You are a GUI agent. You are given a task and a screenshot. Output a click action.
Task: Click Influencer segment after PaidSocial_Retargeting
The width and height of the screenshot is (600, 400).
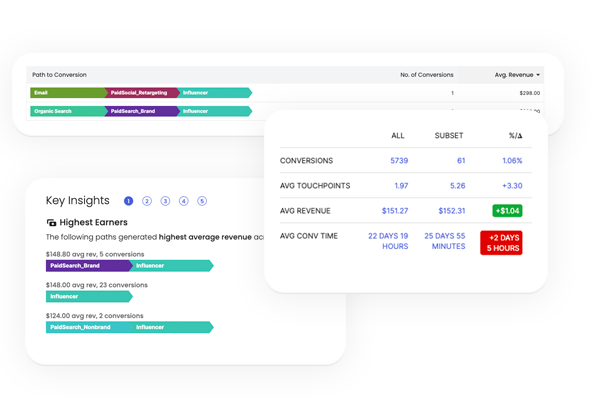coord(215,93)
